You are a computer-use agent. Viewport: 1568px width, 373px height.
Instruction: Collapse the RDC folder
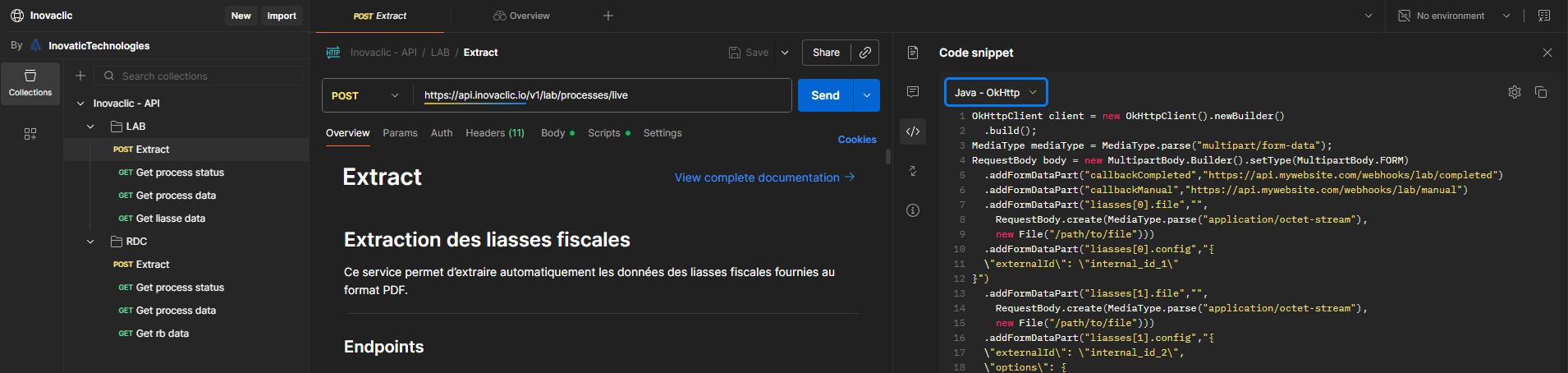coord(90,242)
